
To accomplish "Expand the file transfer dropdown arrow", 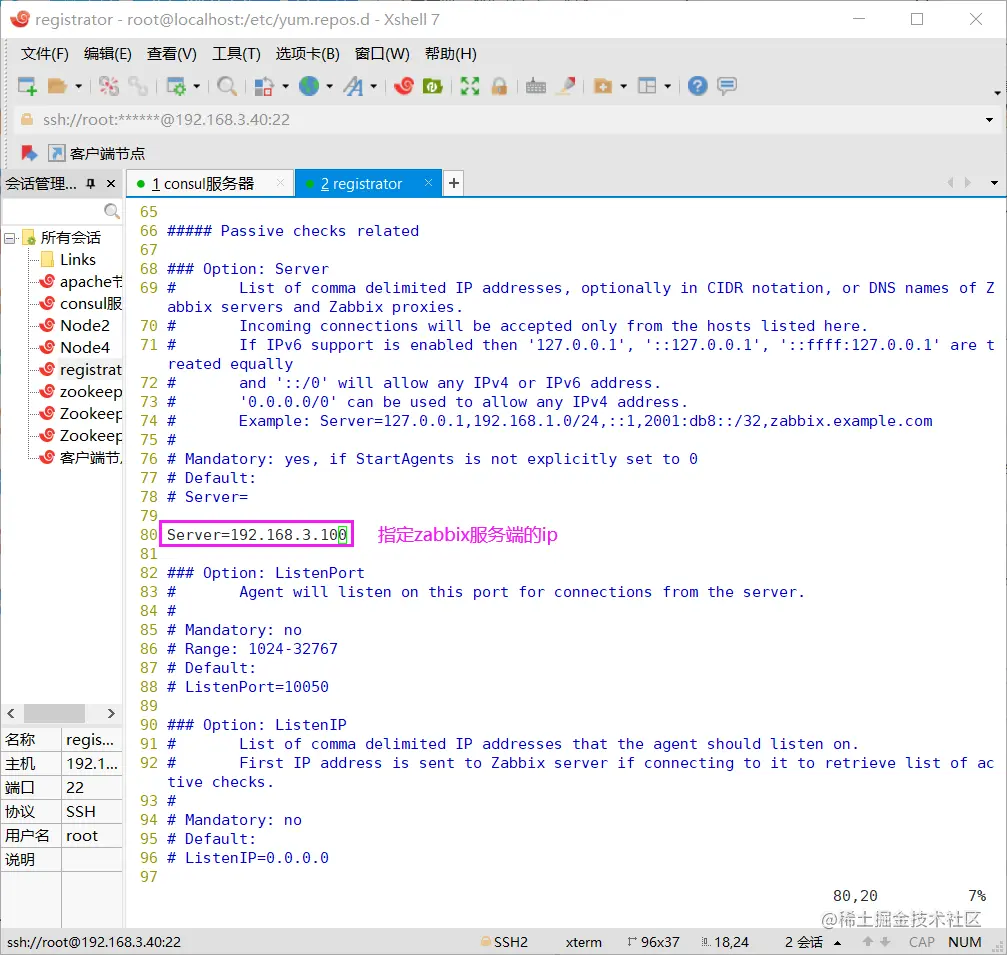I will (285, 86).
